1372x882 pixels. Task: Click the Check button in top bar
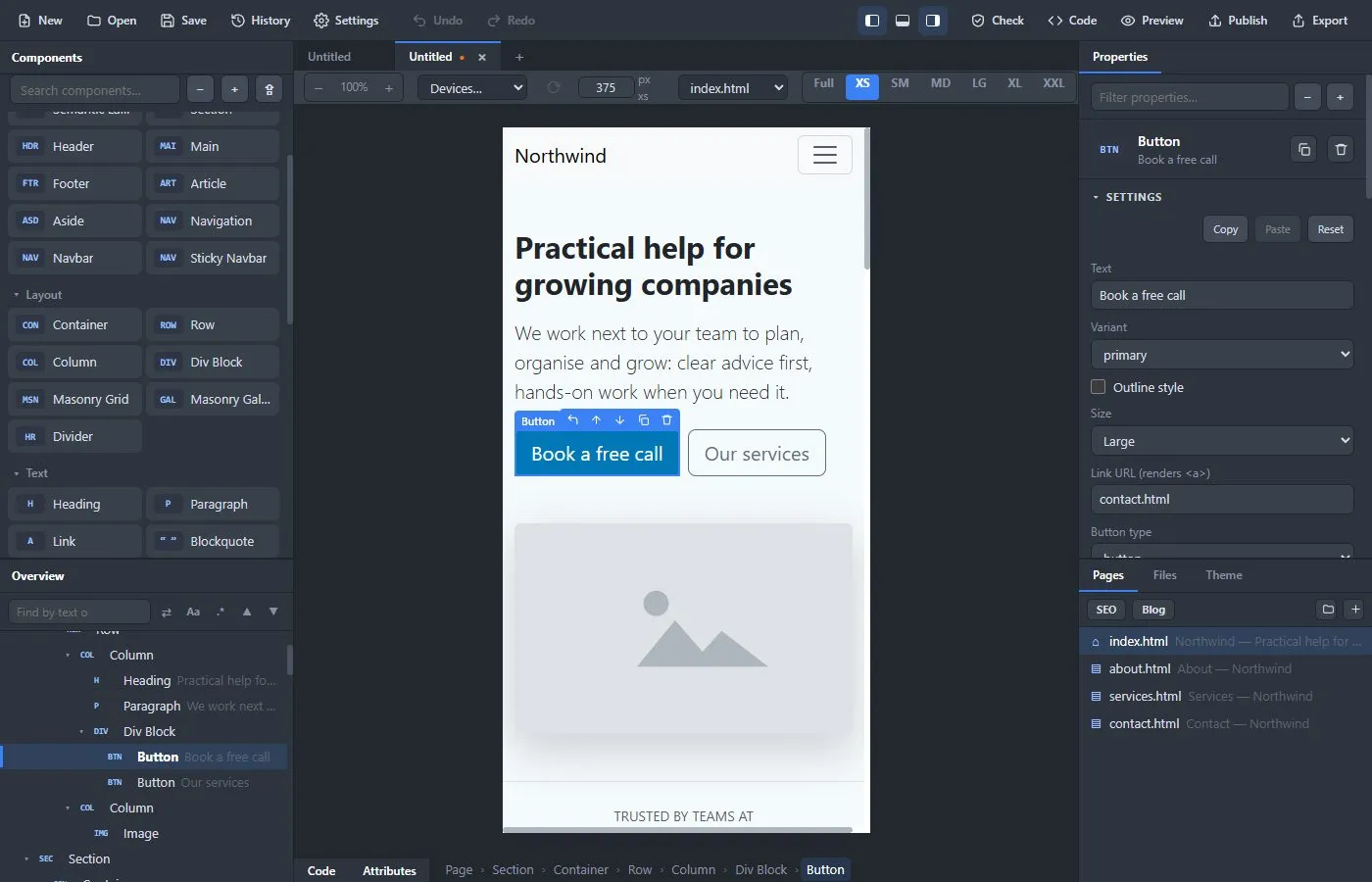pyautogui.click(x=998, y=21)
